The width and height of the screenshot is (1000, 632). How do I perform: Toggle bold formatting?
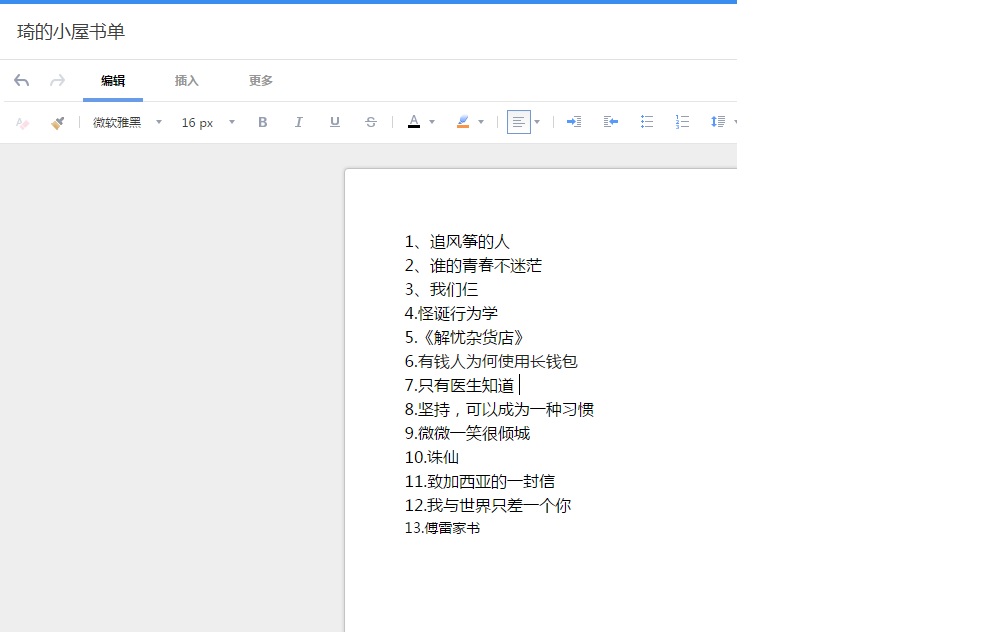pyautogui.click(x=263, y=122)
